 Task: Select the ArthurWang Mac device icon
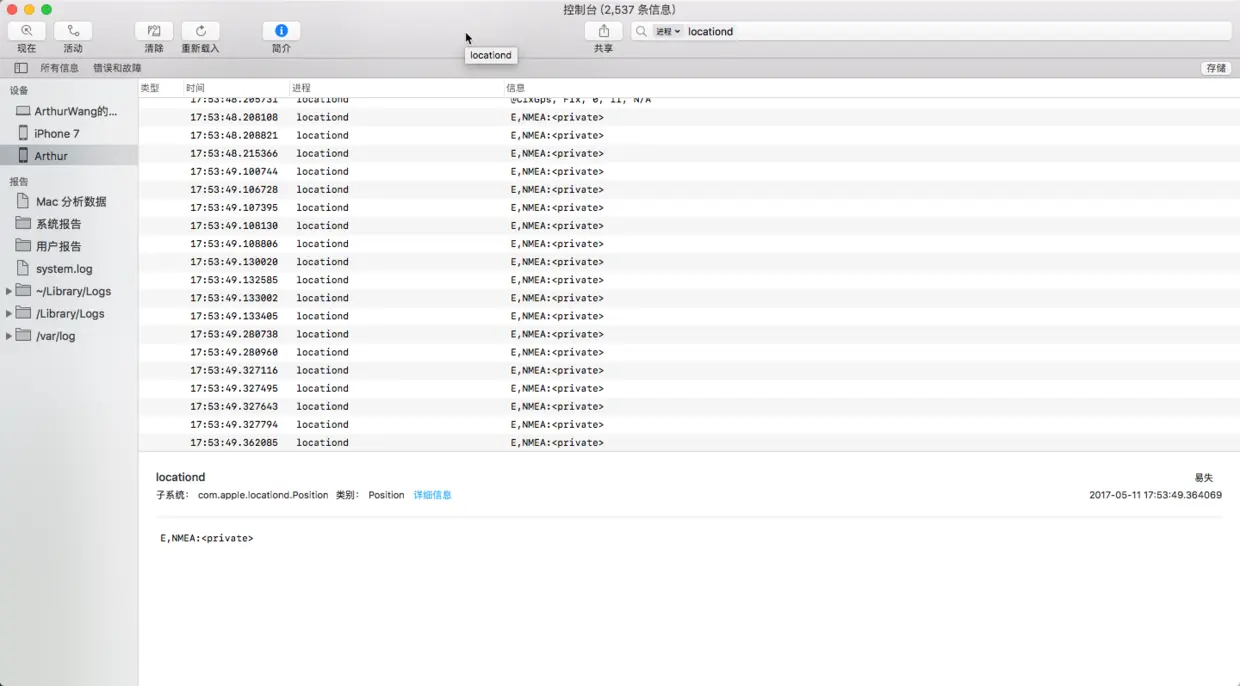(x=23, y=111)
